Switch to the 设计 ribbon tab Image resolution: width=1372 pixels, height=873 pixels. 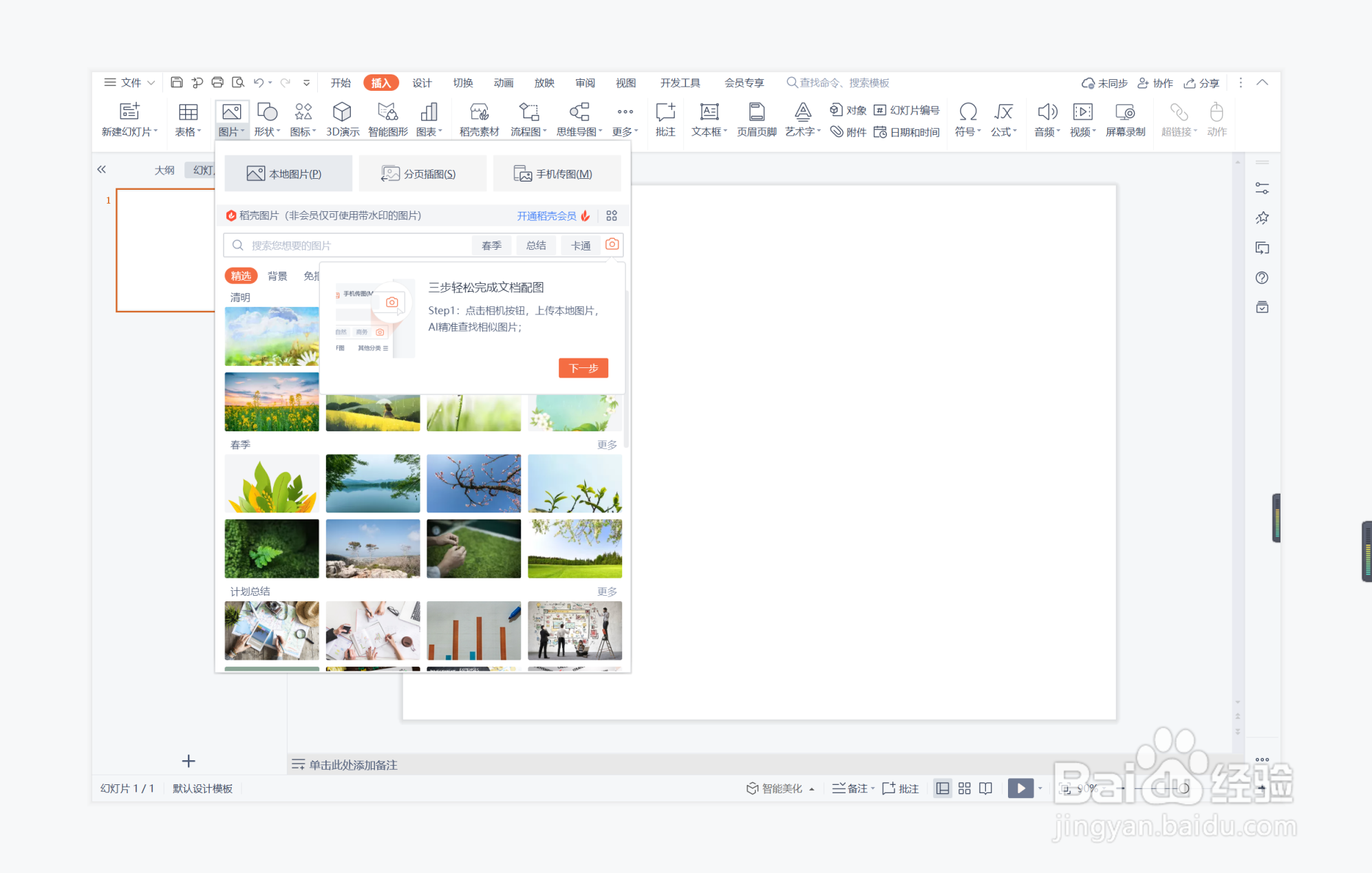click(x=422, y=83)
